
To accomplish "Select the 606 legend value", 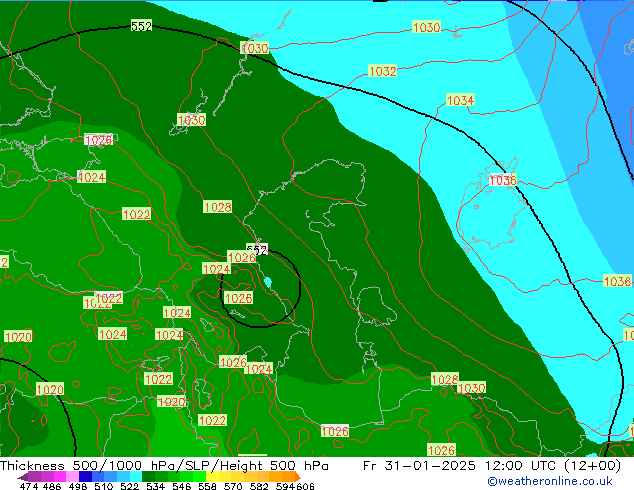I will pyautogui.click(x=304, y=486).
